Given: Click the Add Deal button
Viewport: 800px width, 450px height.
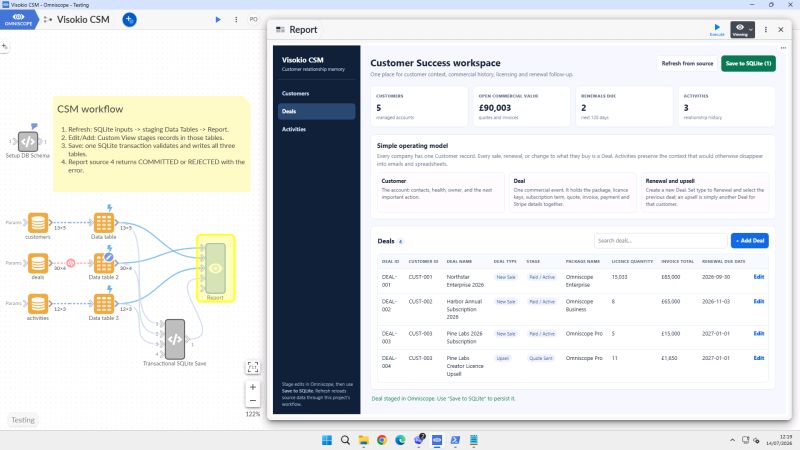Looking at the screenshot, I should [749, 240].
